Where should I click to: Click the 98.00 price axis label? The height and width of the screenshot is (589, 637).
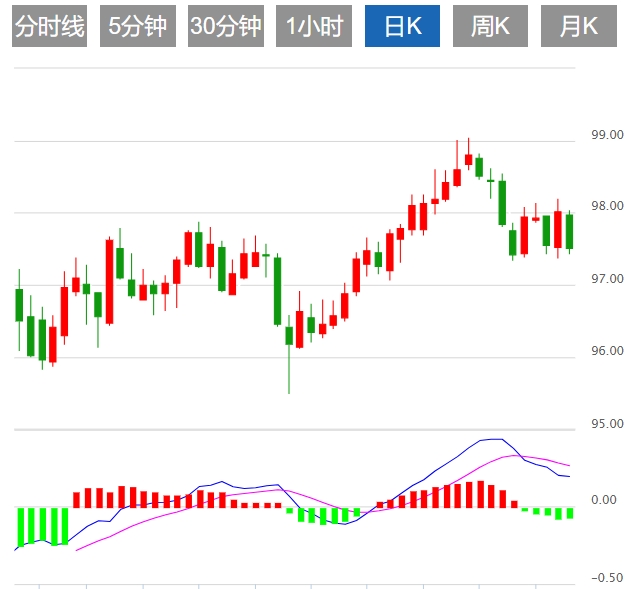pyautogui.click(x=607, y=206)
